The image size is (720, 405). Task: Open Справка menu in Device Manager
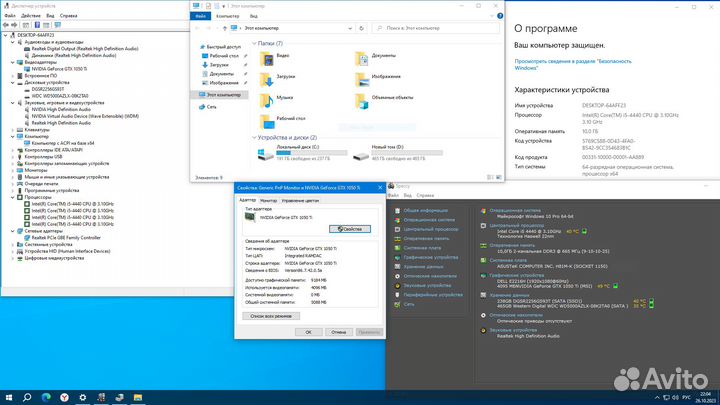click(x=68, y=16)
